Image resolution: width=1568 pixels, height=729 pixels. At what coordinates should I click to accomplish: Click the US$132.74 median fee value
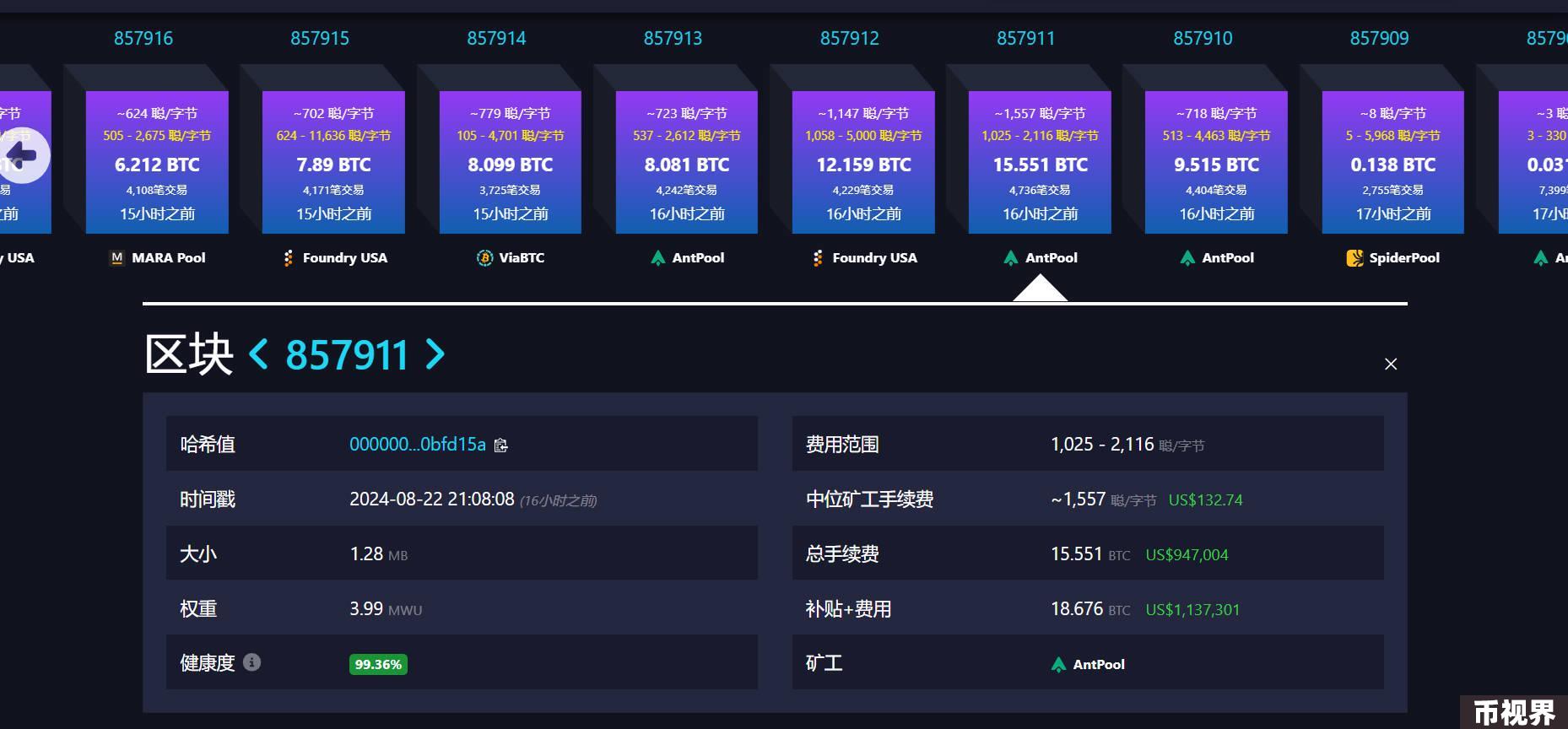tap(1205, 499)
